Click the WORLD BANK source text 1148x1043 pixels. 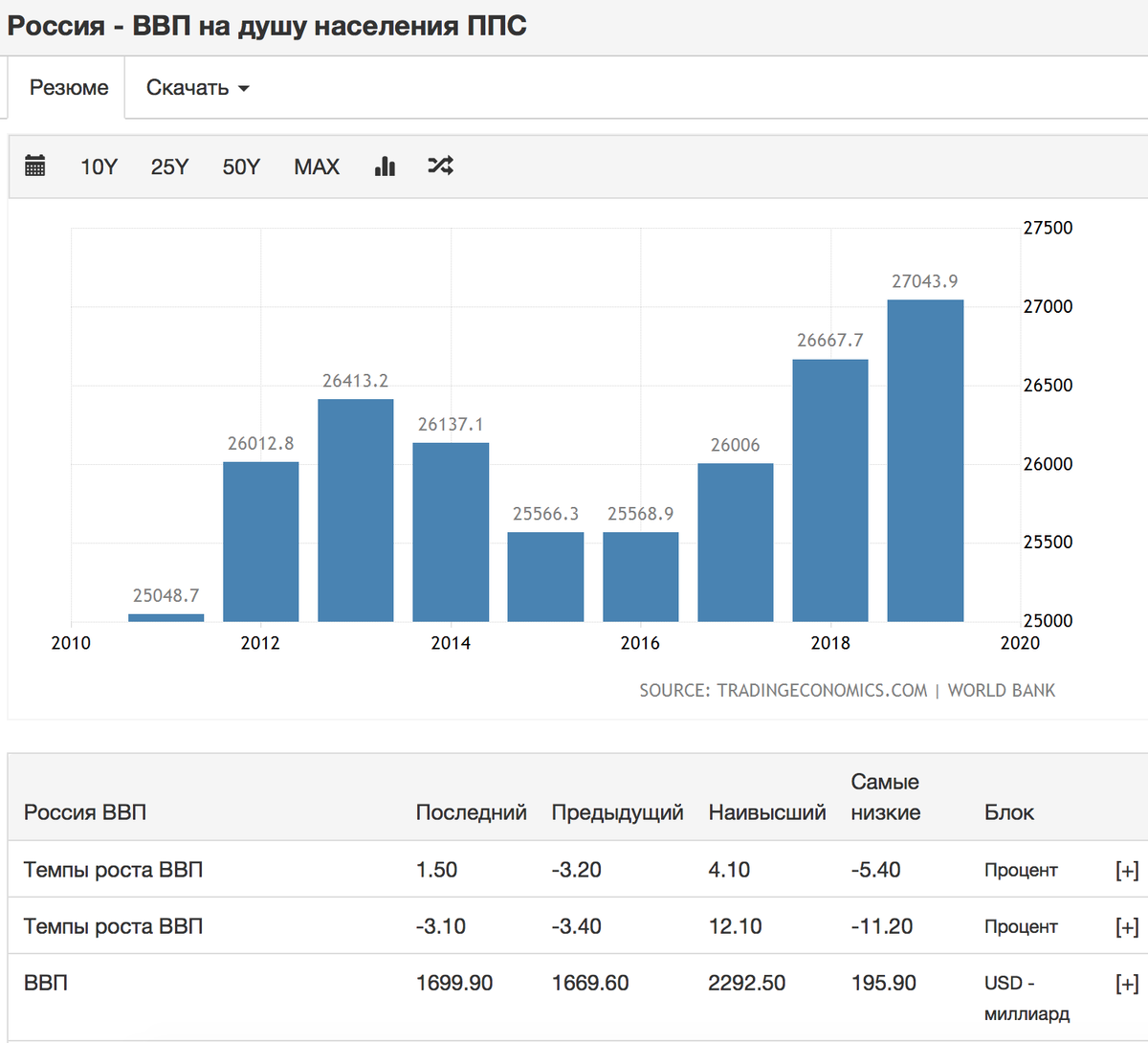(1002, 690)
